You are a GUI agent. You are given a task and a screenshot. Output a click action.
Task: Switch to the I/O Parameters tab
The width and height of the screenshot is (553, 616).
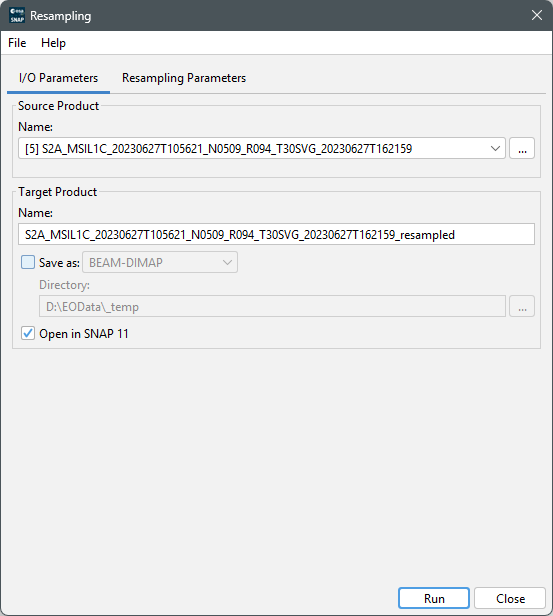coord(59,78)
